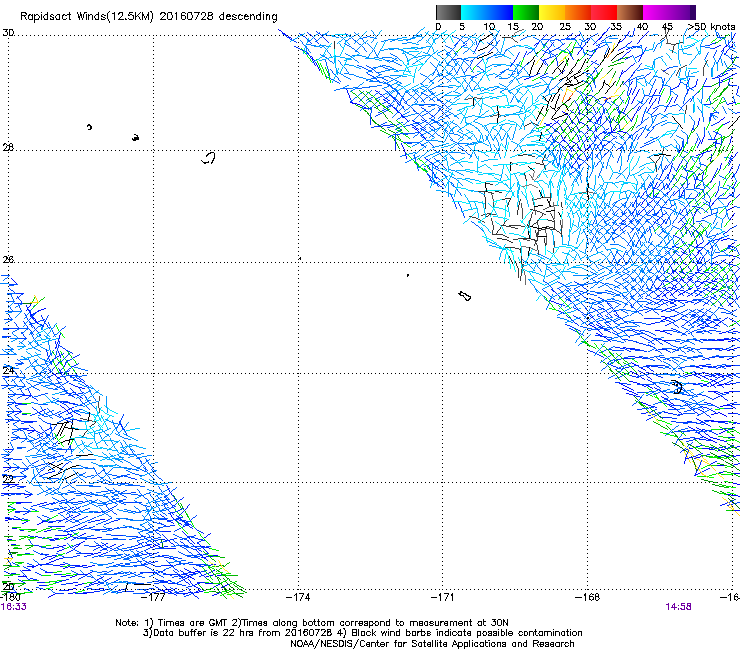Screen dimensions: 740x650
Task: Click the '>50 knots' legend label
Action: 711,27
